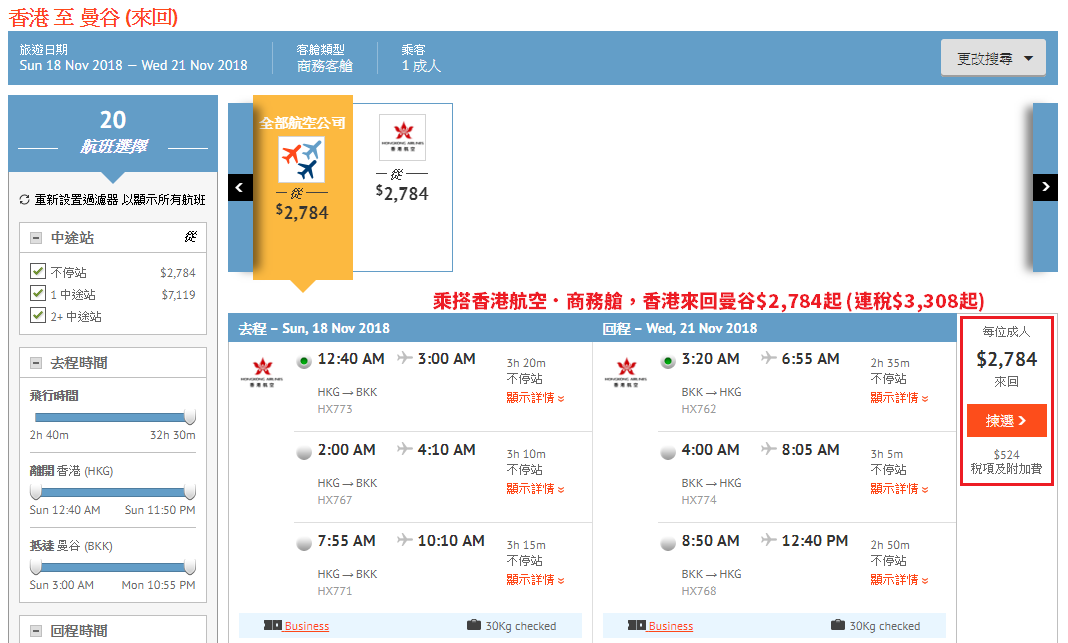The height and width of the screenshot is (643, 1068).
Task: Click the plane icon of the 3:20 AM return flight
Action: [769, 358]
